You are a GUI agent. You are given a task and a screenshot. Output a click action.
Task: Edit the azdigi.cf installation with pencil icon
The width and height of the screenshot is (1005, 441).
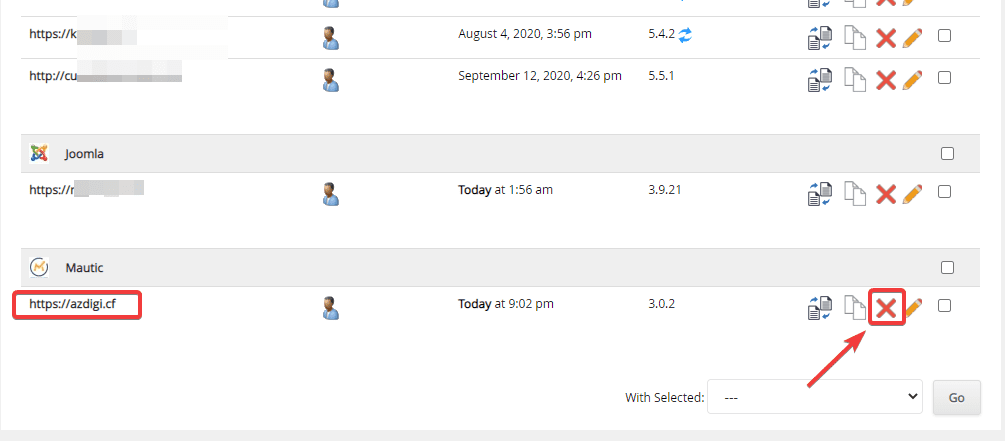913,307
